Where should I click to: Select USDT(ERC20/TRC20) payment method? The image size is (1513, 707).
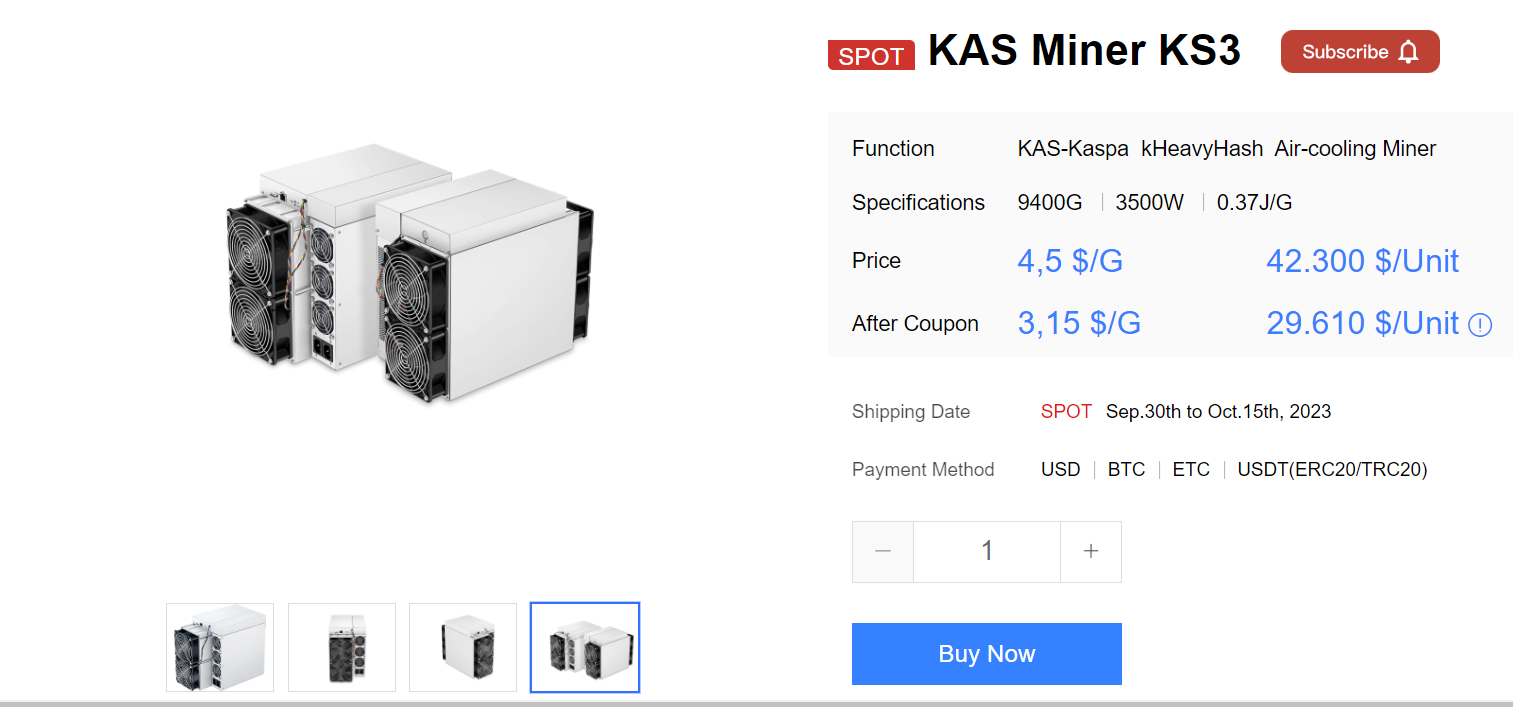pos(1332,470)
